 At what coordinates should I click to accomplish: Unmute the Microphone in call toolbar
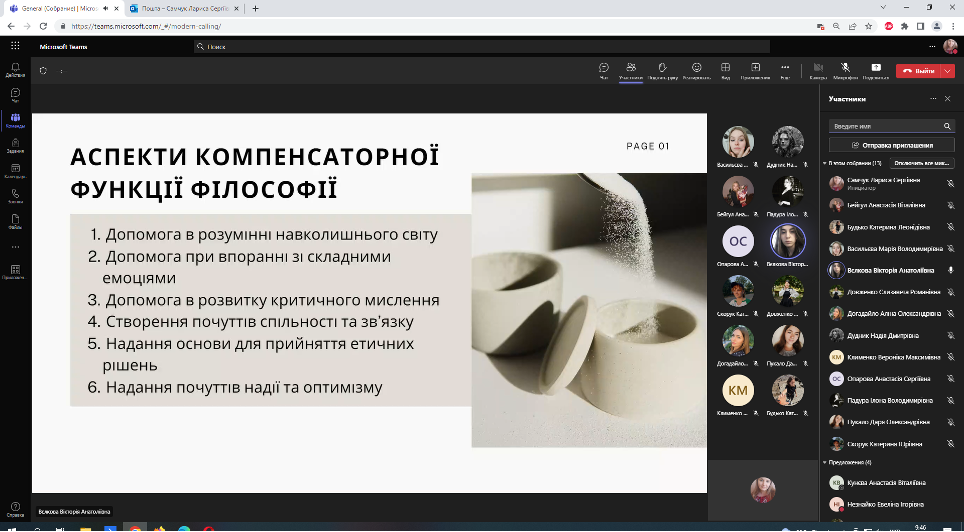[x=845, y=71]
